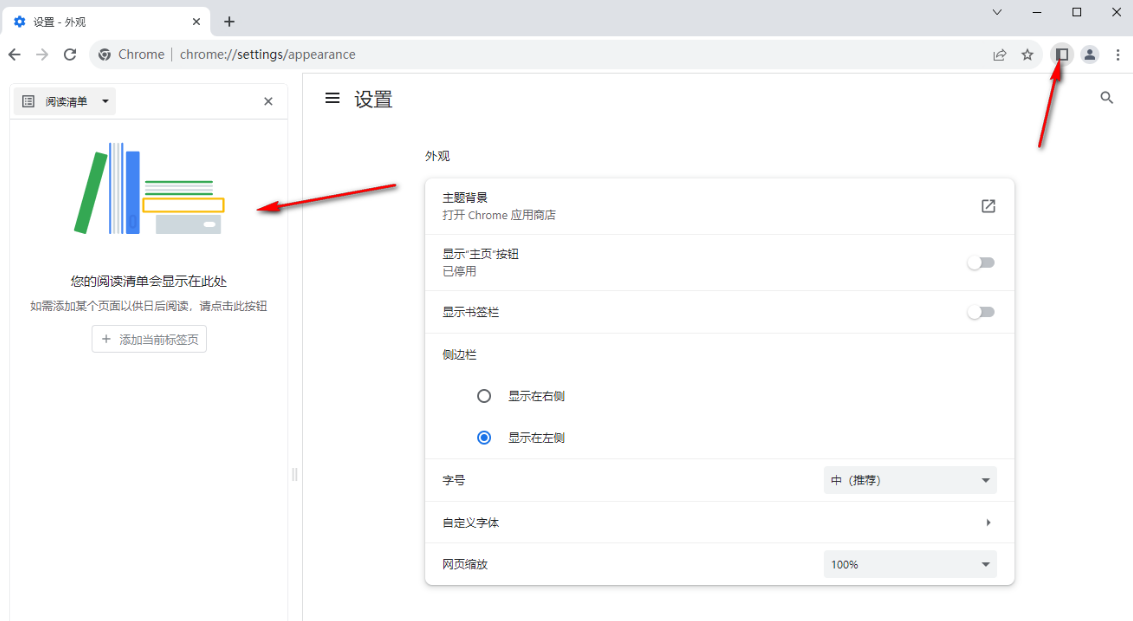The width and height of the screenshot is (1133, 621).
Task: Open the tab search chevron
Action: (x=997, y=12)
